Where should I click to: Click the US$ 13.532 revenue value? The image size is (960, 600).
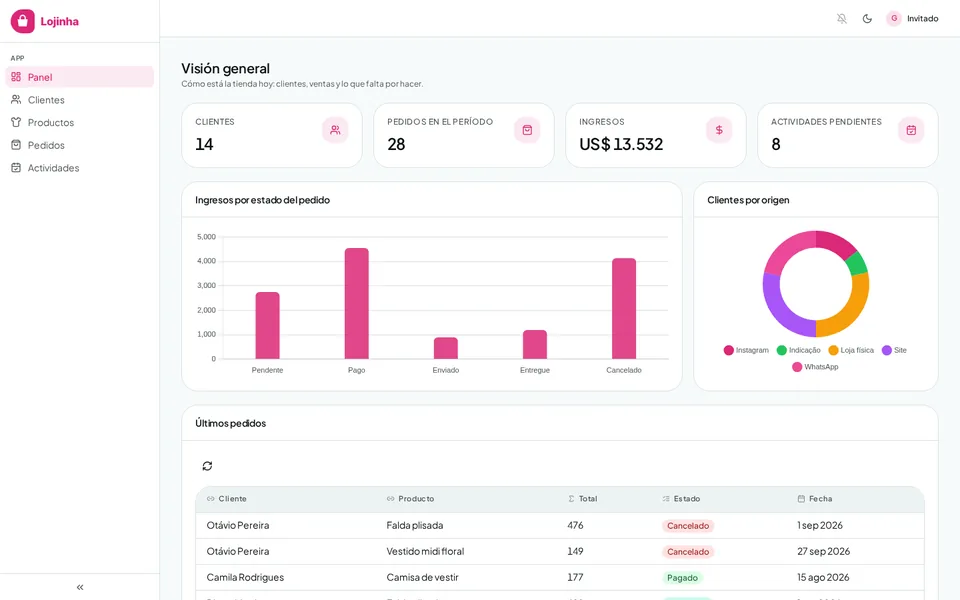[621, 144]
